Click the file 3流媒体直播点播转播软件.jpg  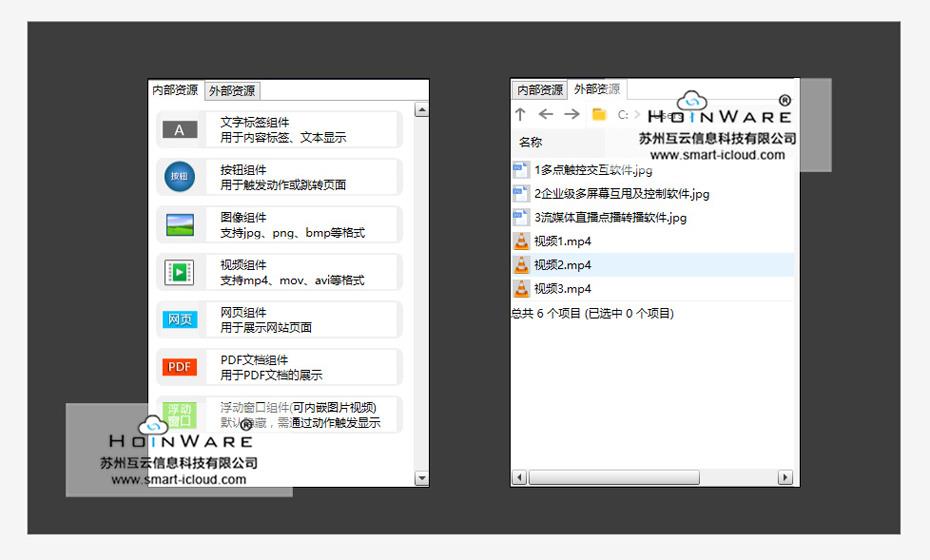pos(610,217)
